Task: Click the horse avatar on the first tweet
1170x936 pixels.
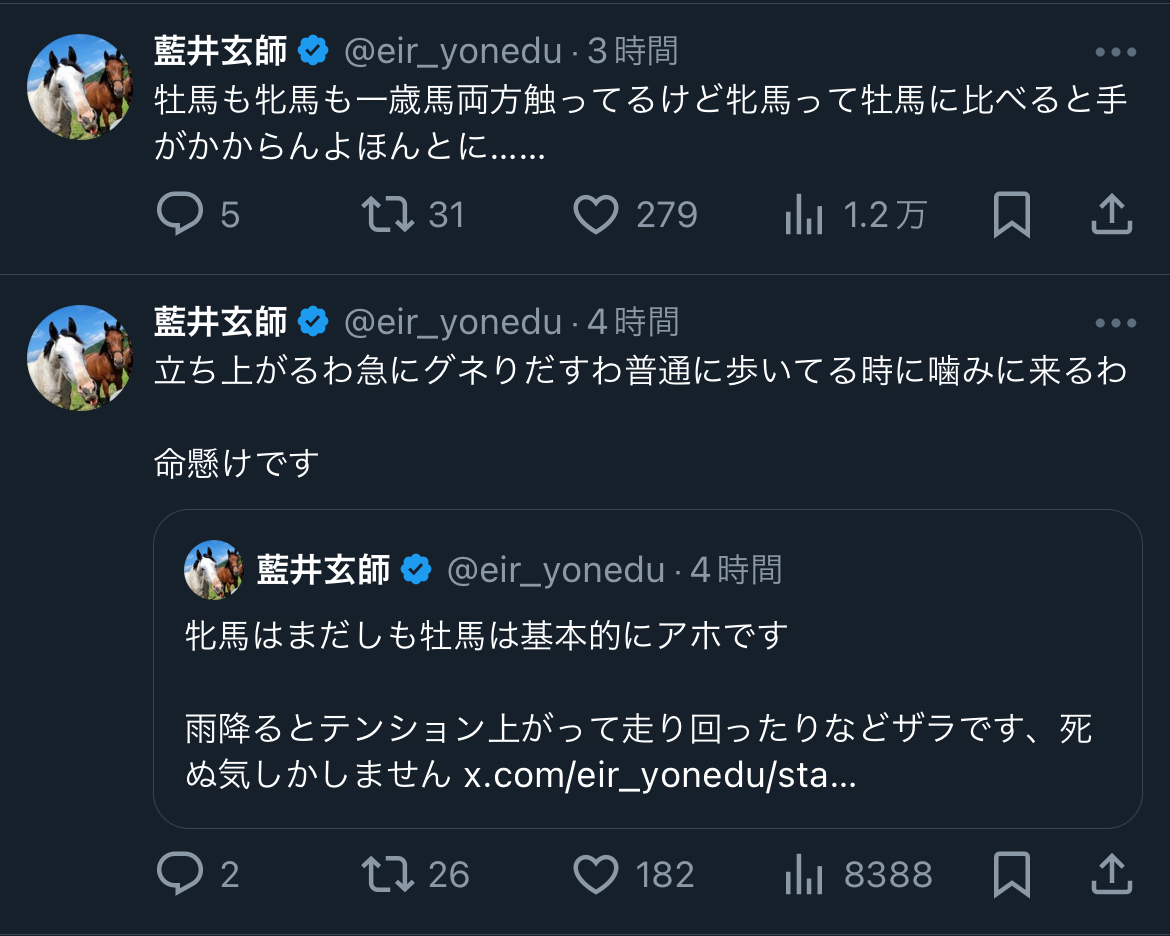Action: point(80,86)
